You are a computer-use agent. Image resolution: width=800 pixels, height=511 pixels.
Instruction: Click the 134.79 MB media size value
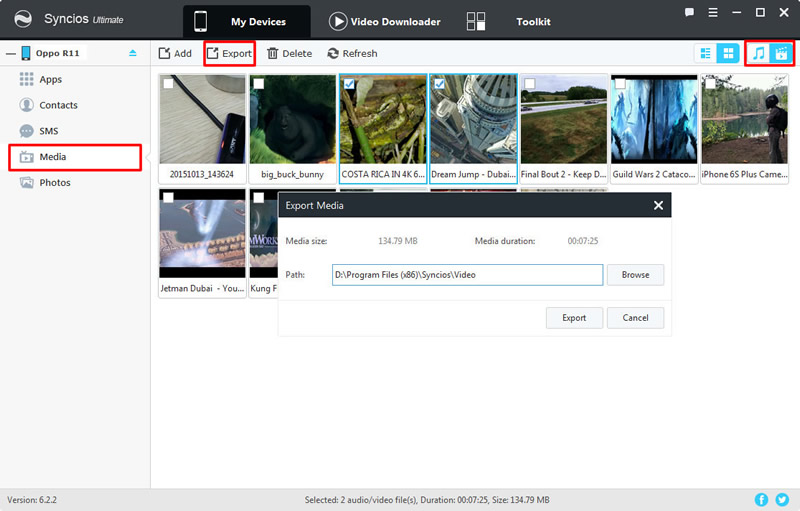click(397, 241)
